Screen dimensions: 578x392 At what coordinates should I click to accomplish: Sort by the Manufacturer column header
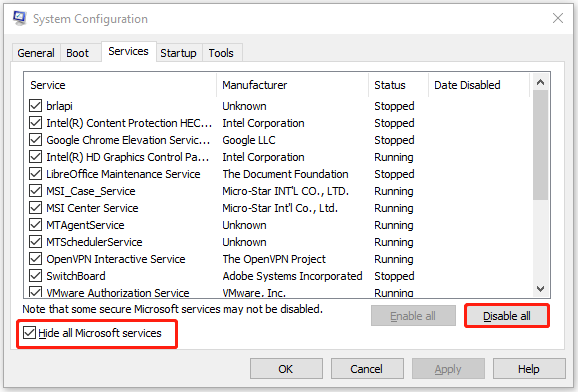point(293,85)
